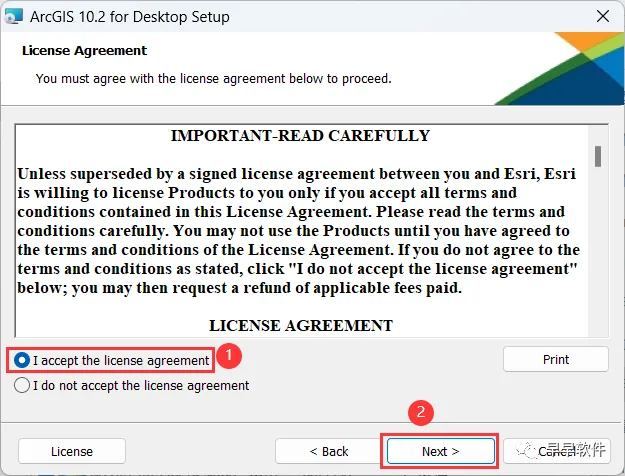Screen dimensions: 625x476
Task: Open the License button at bottom left
Action: 72,451
